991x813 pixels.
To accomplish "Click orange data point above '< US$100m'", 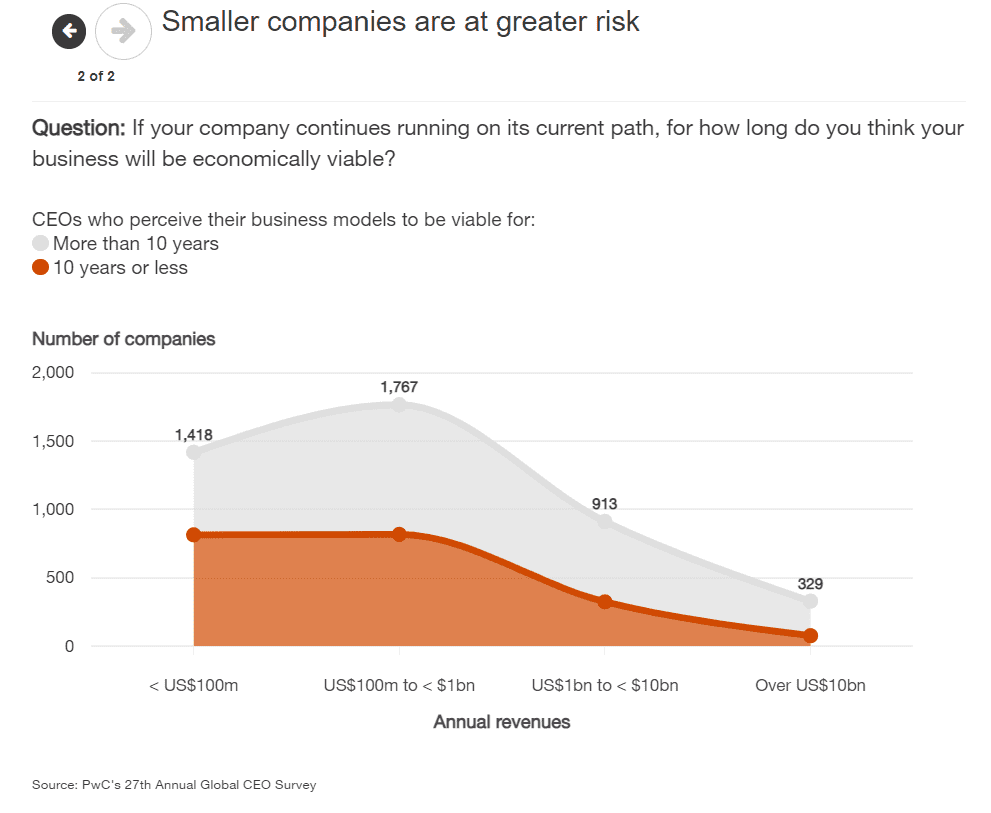I will tap(194, 535).
